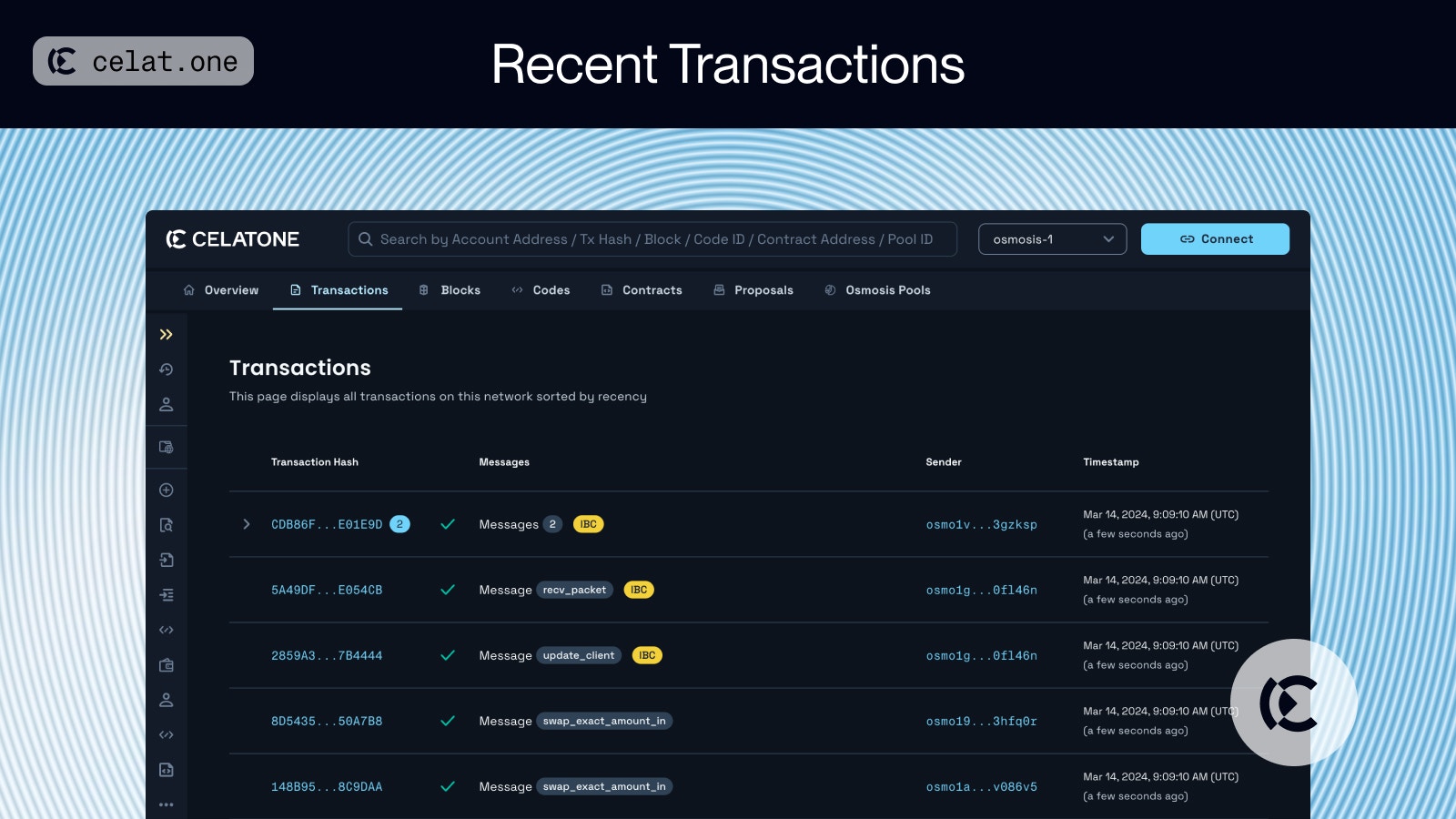
Task: Click the three-dots more icon in sidebar
Action: [166, 804]
